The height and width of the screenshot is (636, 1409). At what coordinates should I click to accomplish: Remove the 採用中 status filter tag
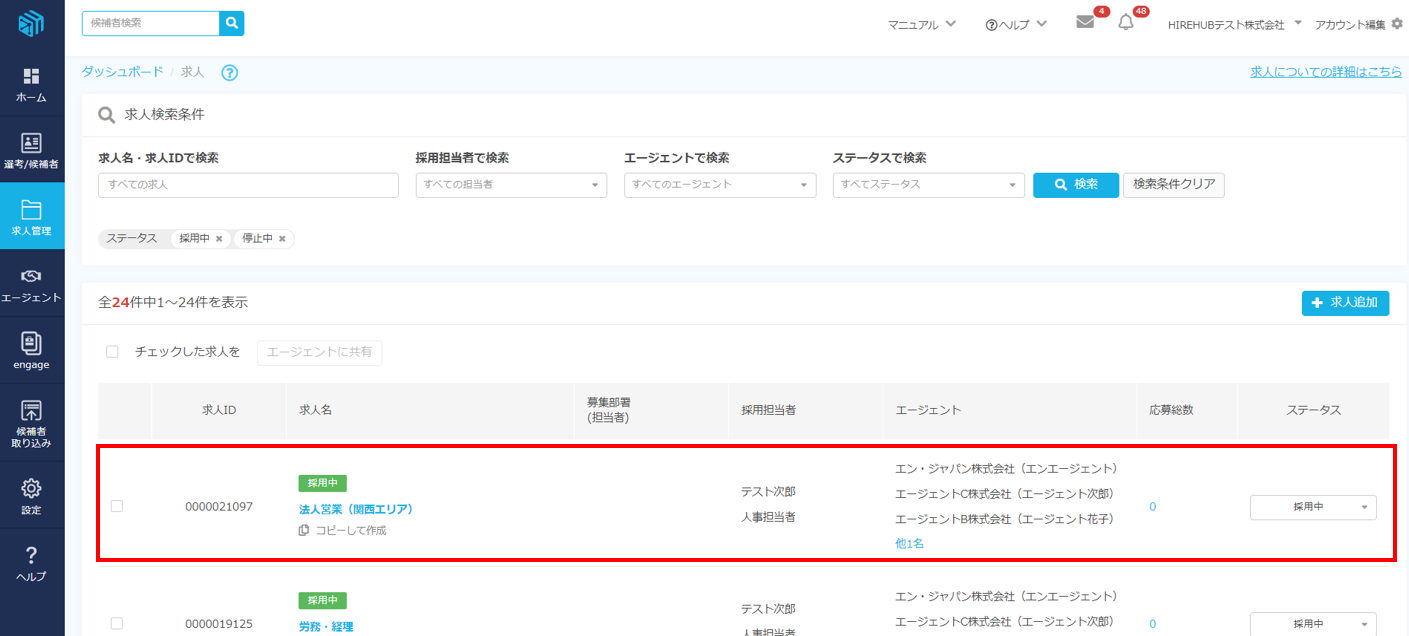click(x=219, y=239)
